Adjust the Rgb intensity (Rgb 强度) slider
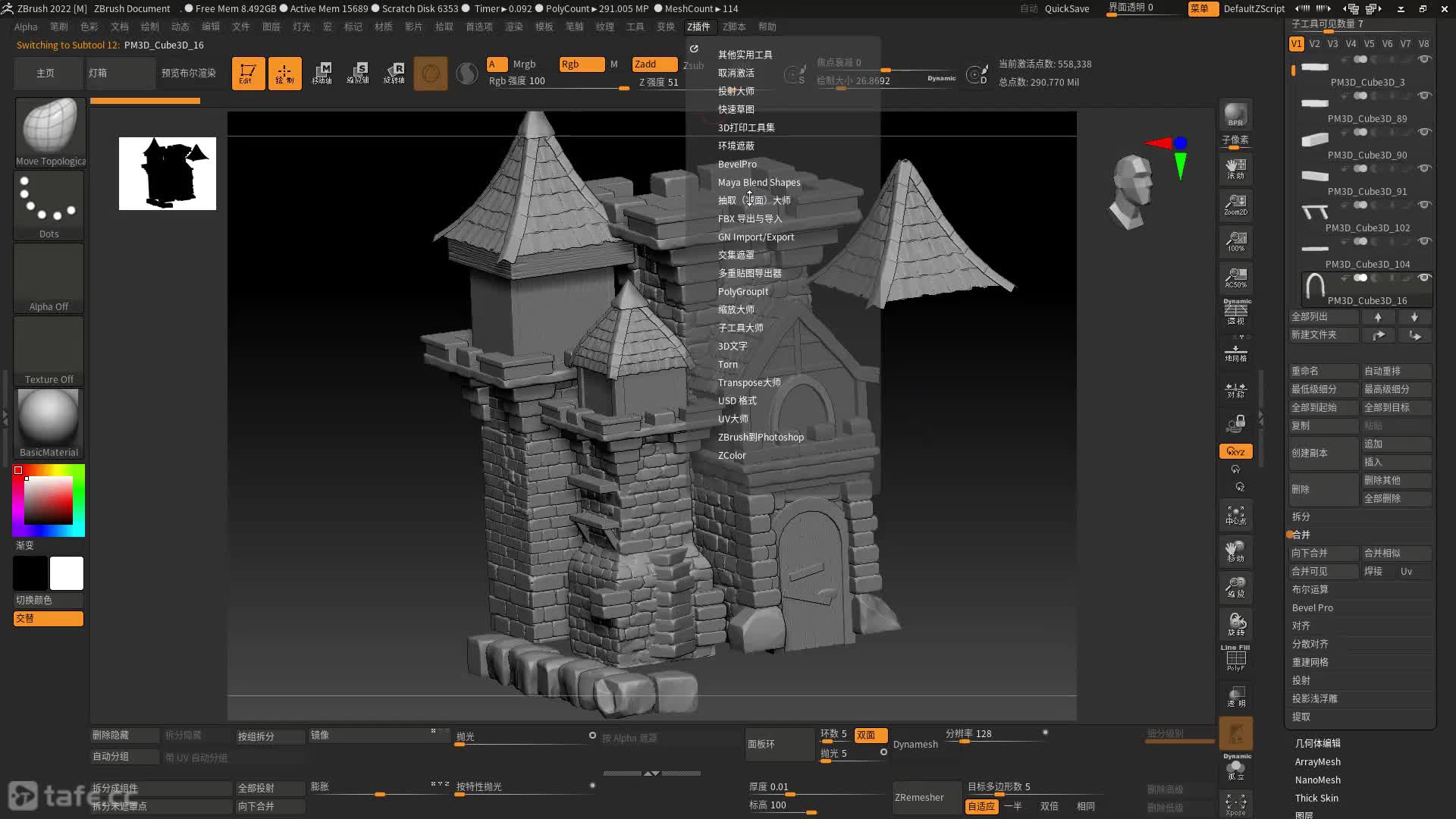1456x819 pixels. pos(558,82)
